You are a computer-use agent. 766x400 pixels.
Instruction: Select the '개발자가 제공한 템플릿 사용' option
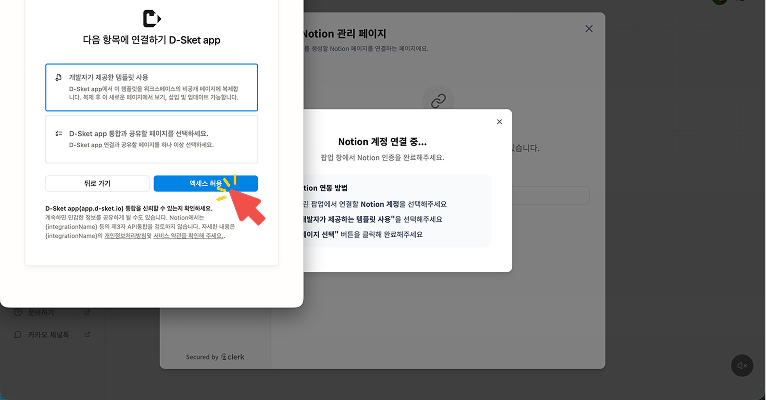point(151,87)
